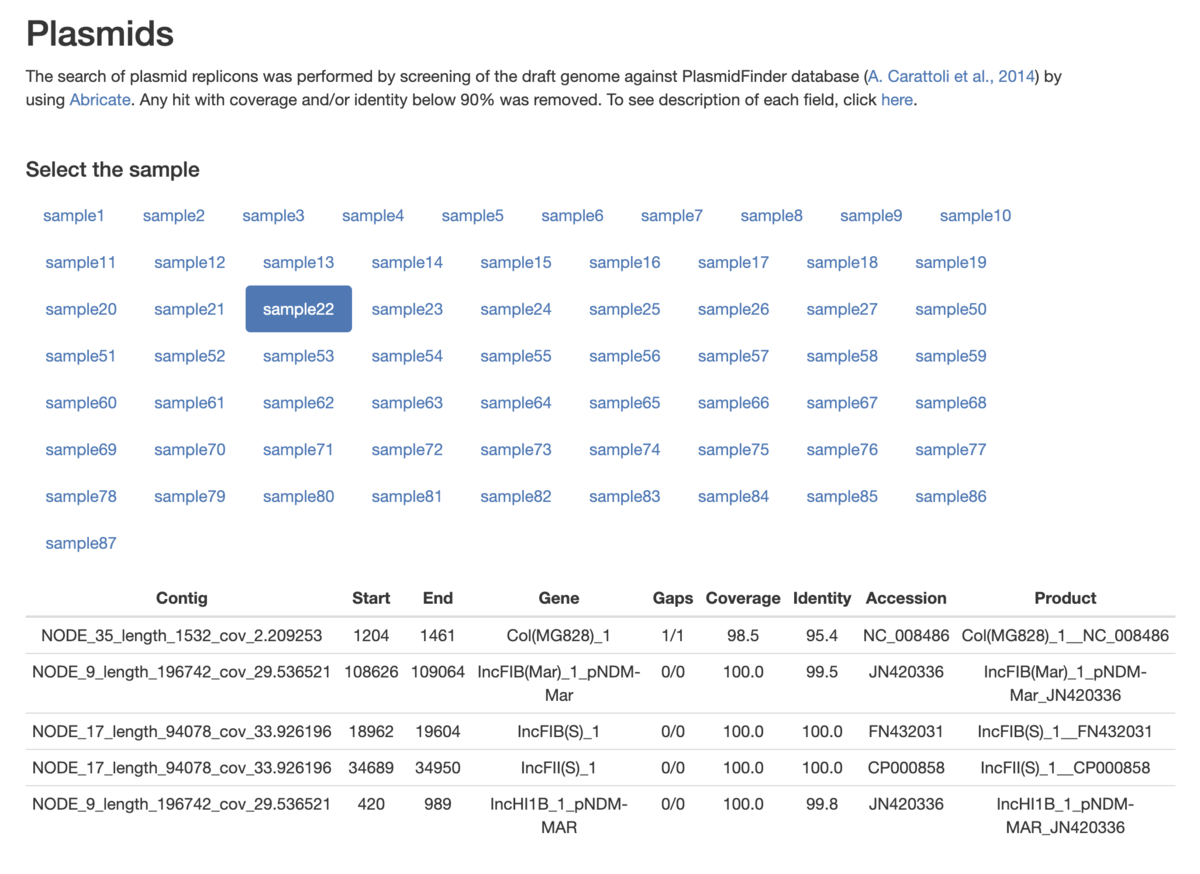Click the end value 109064

[438, 672]
